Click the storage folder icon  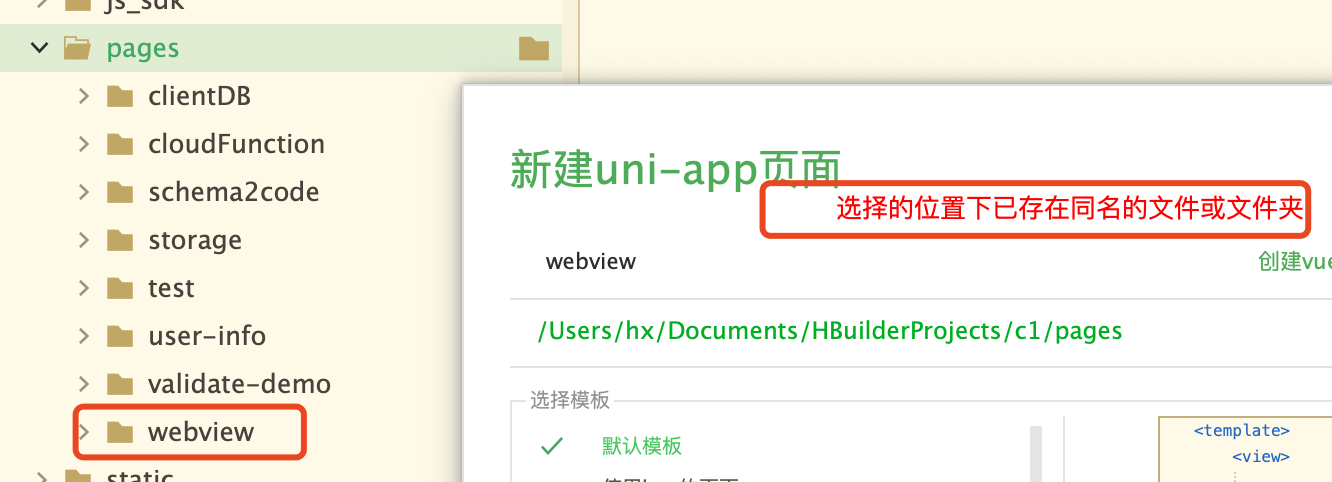(120, 240)
